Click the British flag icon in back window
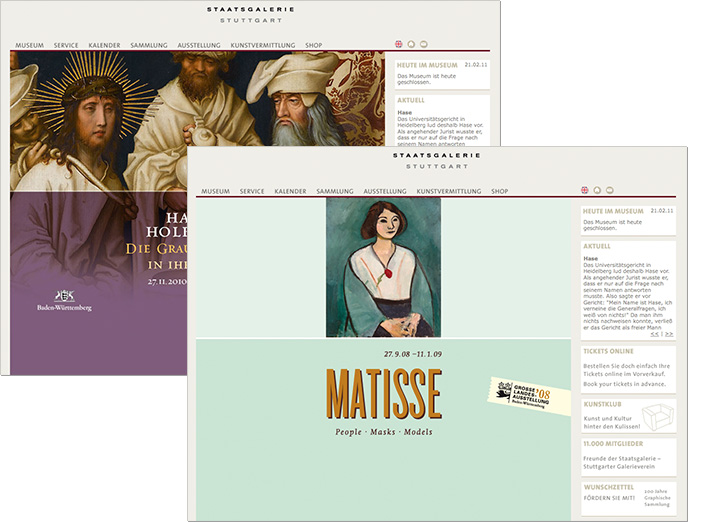 399,44
